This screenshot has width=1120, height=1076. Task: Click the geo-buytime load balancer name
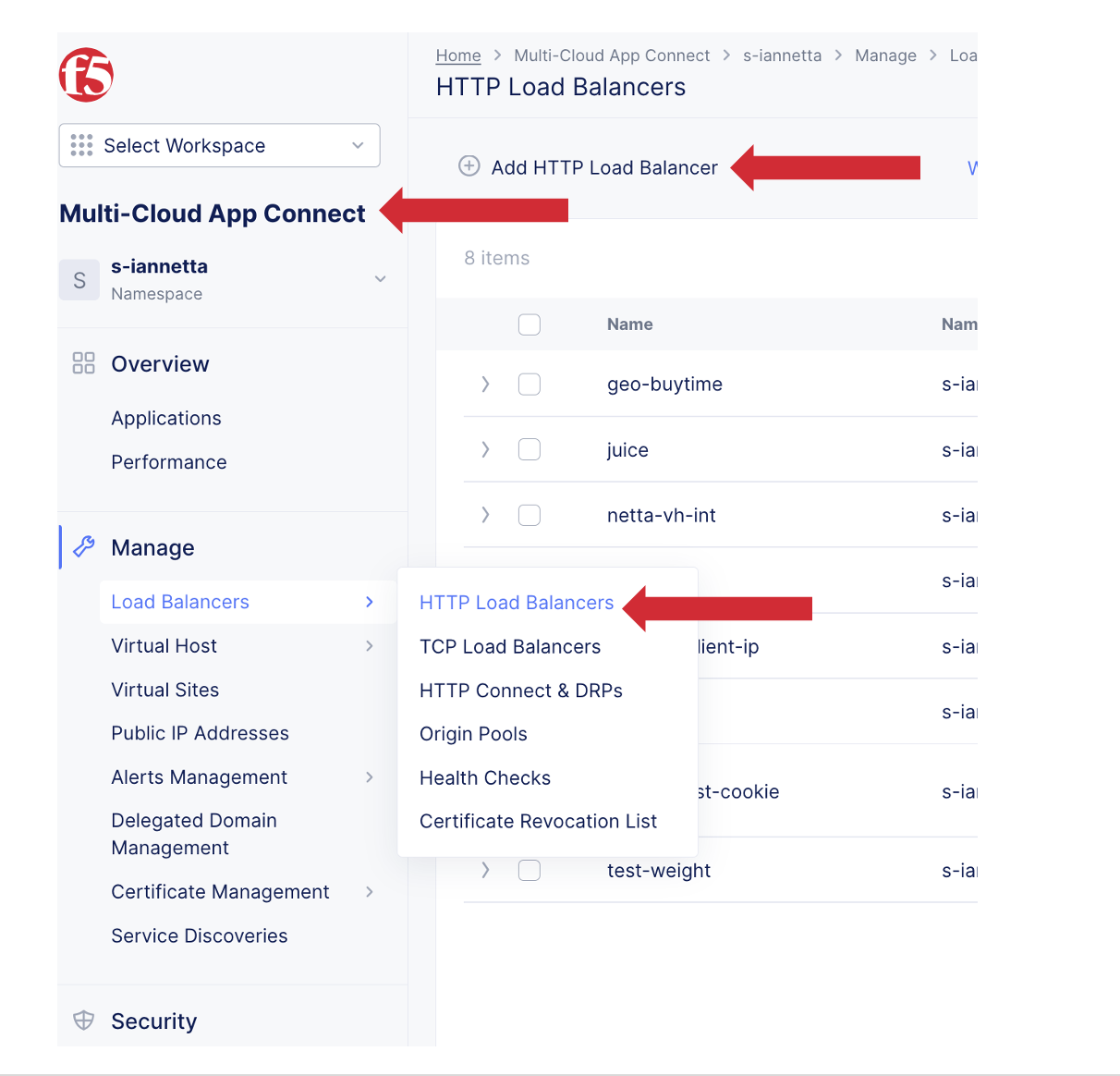coord(664,385)
